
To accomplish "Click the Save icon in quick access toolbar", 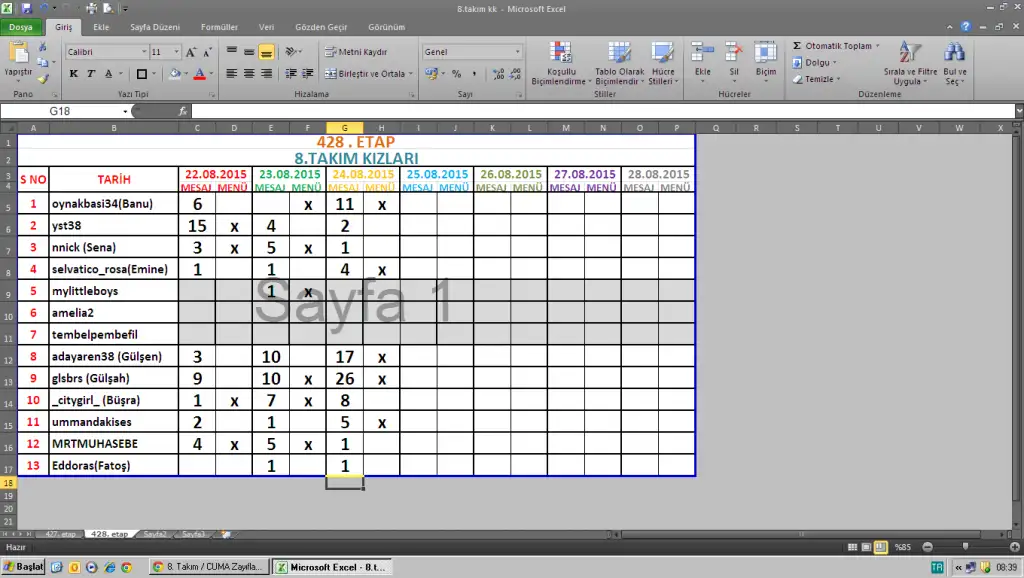I will [26, 8].
